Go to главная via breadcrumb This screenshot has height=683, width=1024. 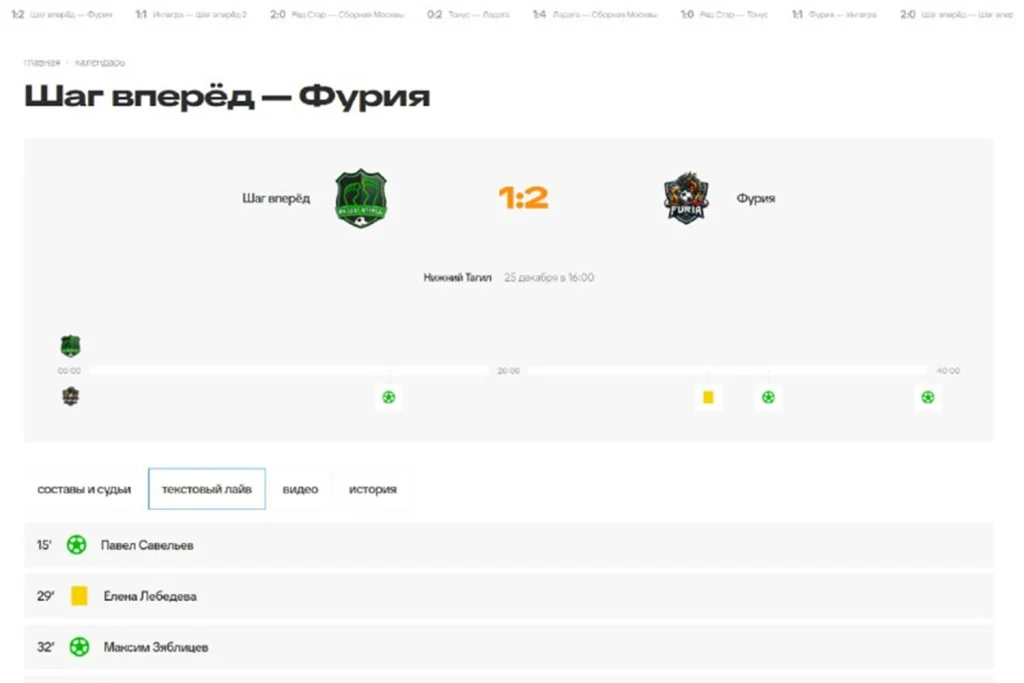click(x=42, y=63)
